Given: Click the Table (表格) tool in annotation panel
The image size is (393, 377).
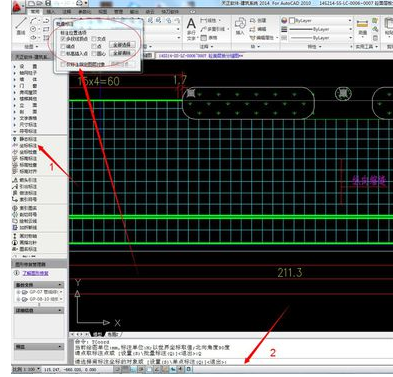Looking at the screenshot, I should [x=209, y=38].
